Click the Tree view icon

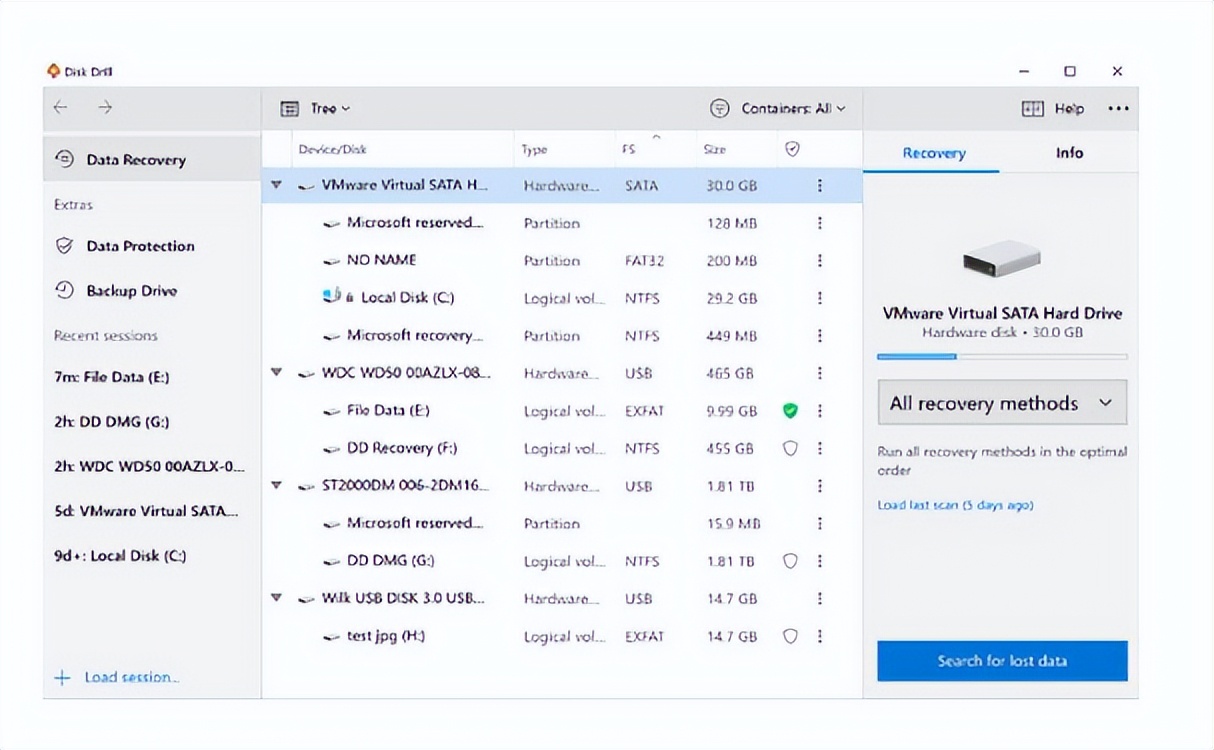click(x=290, y=109)
